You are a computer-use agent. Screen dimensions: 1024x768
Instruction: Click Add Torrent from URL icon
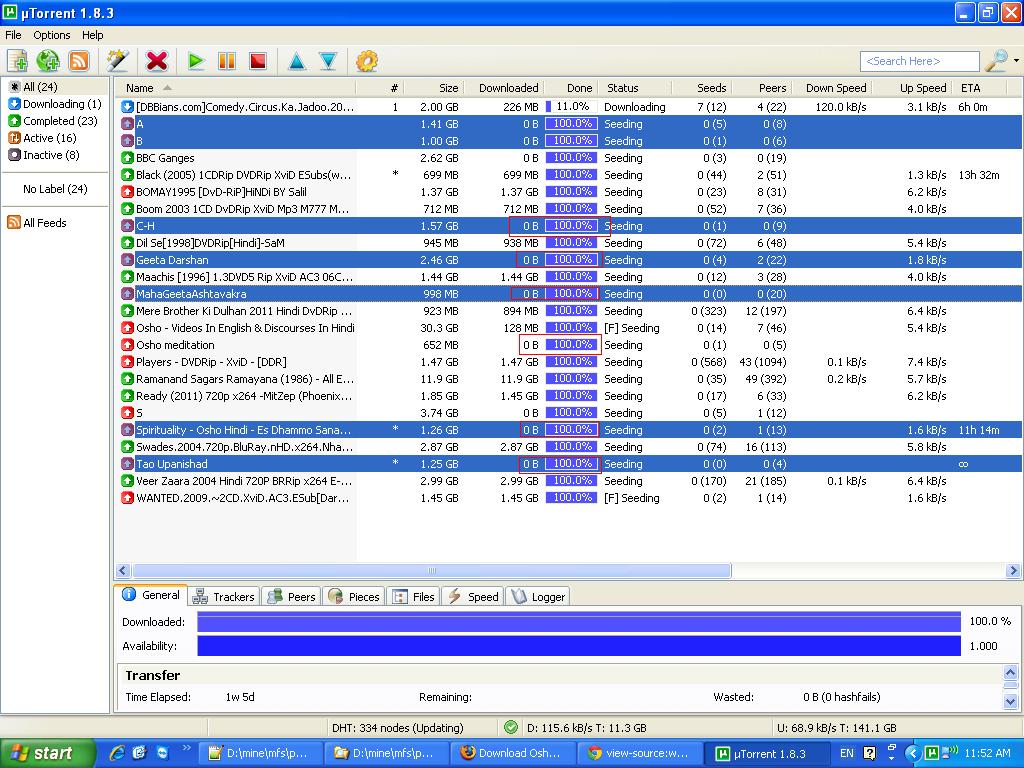point(48,62)
